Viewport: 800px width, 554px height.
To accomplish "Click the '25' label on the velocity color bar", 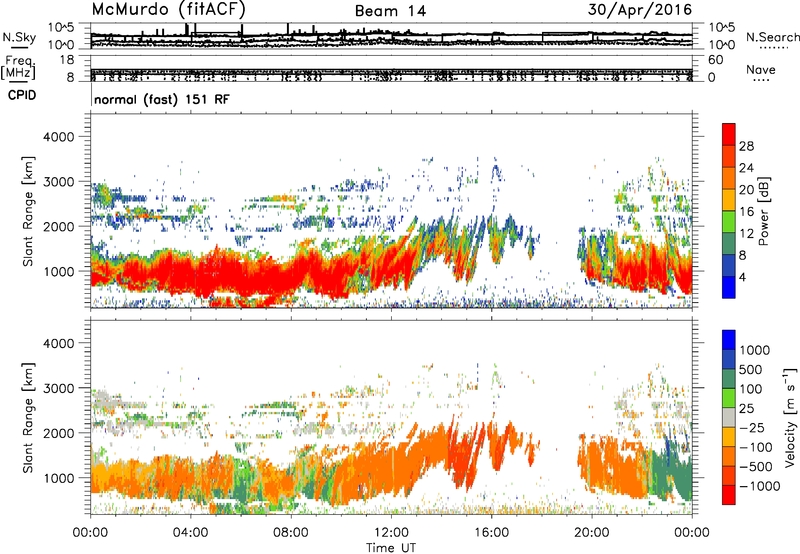I will coord(746,408).
